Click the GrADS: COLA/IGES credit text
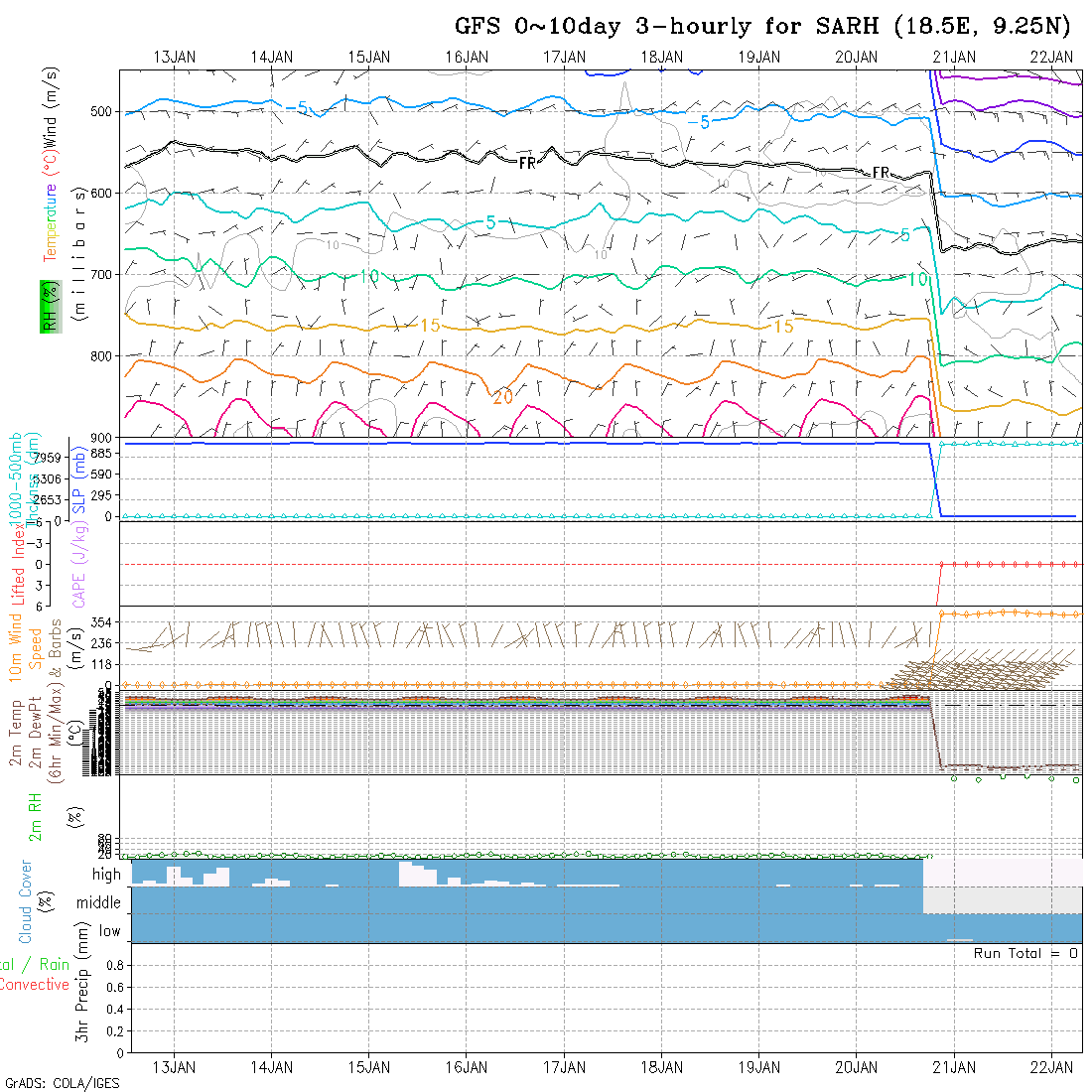Viewport: 1092px width, 1092px height. 62,1083
